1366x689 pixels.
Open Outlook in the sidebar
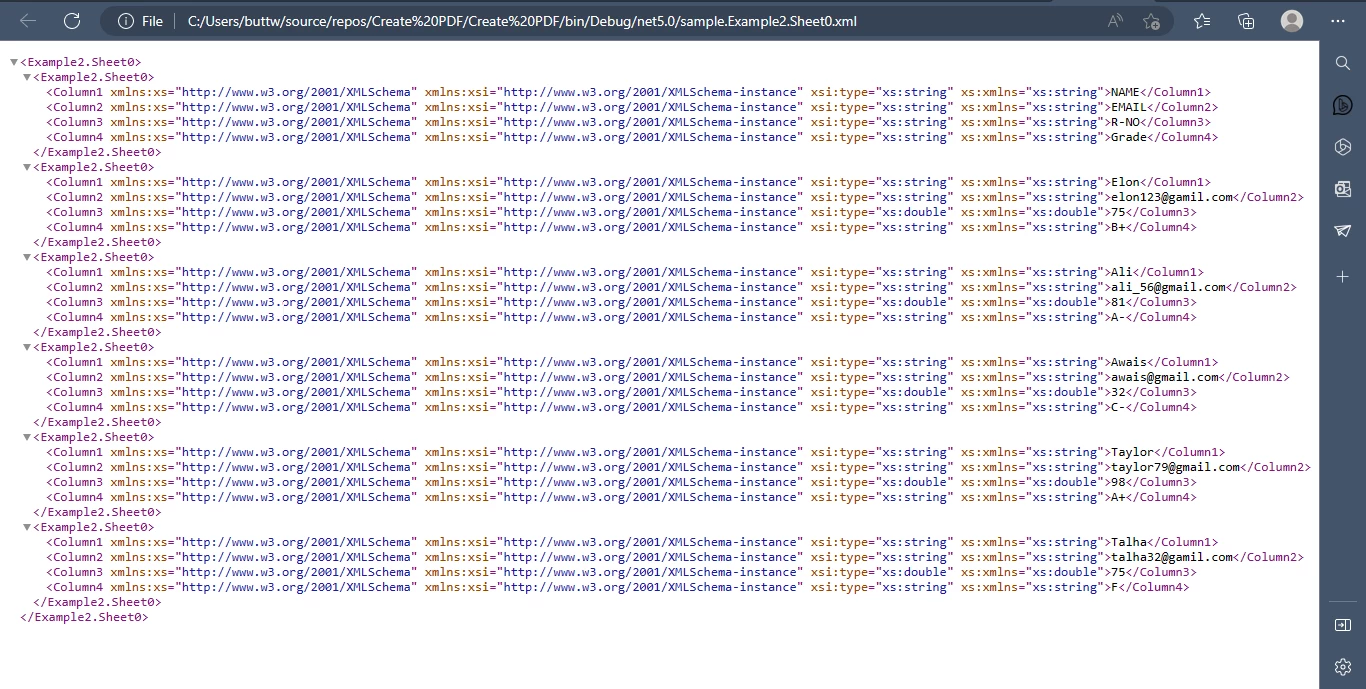(1343, 189)
